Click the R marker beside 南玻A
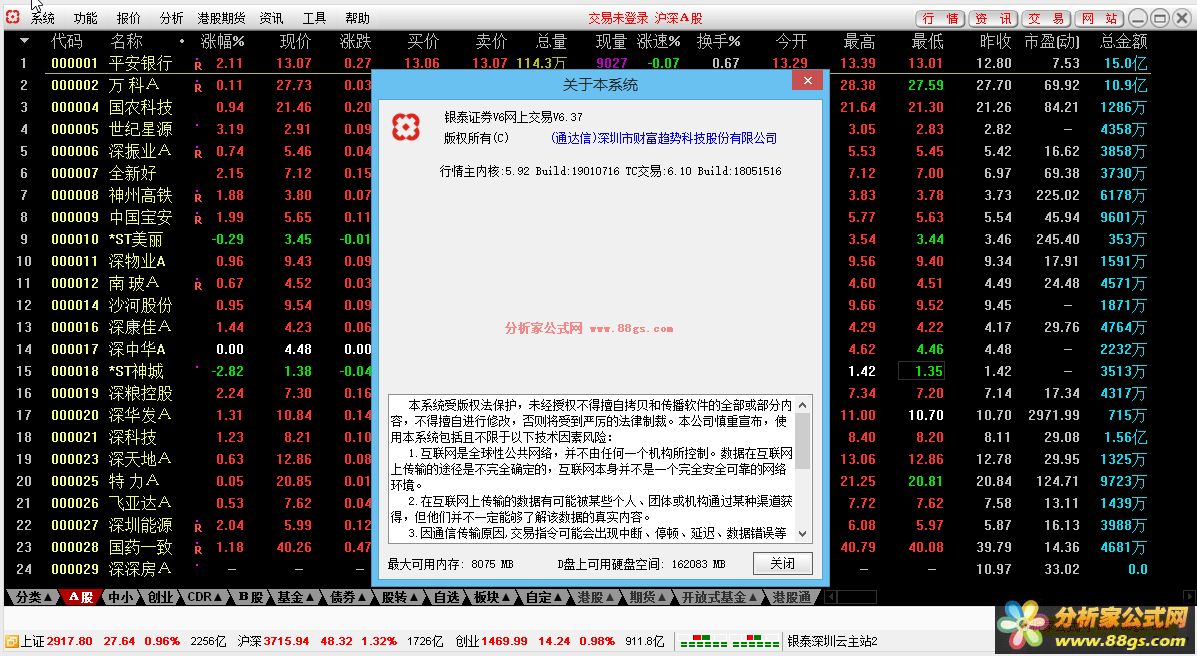The height and width of the screenshot is (656, 1197). point(198,285)
